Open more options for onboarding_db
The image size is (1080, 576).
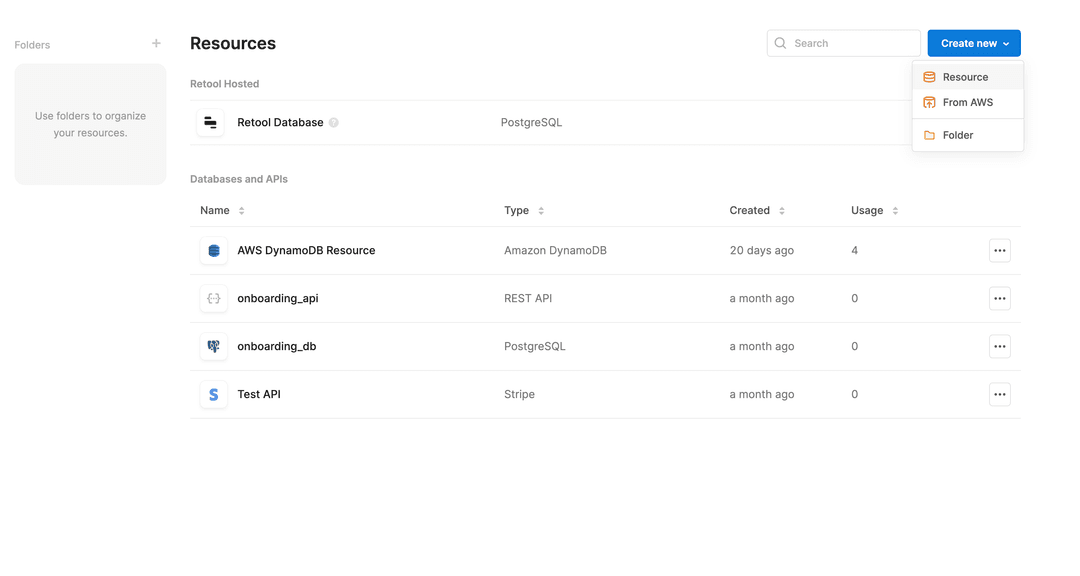999,347
